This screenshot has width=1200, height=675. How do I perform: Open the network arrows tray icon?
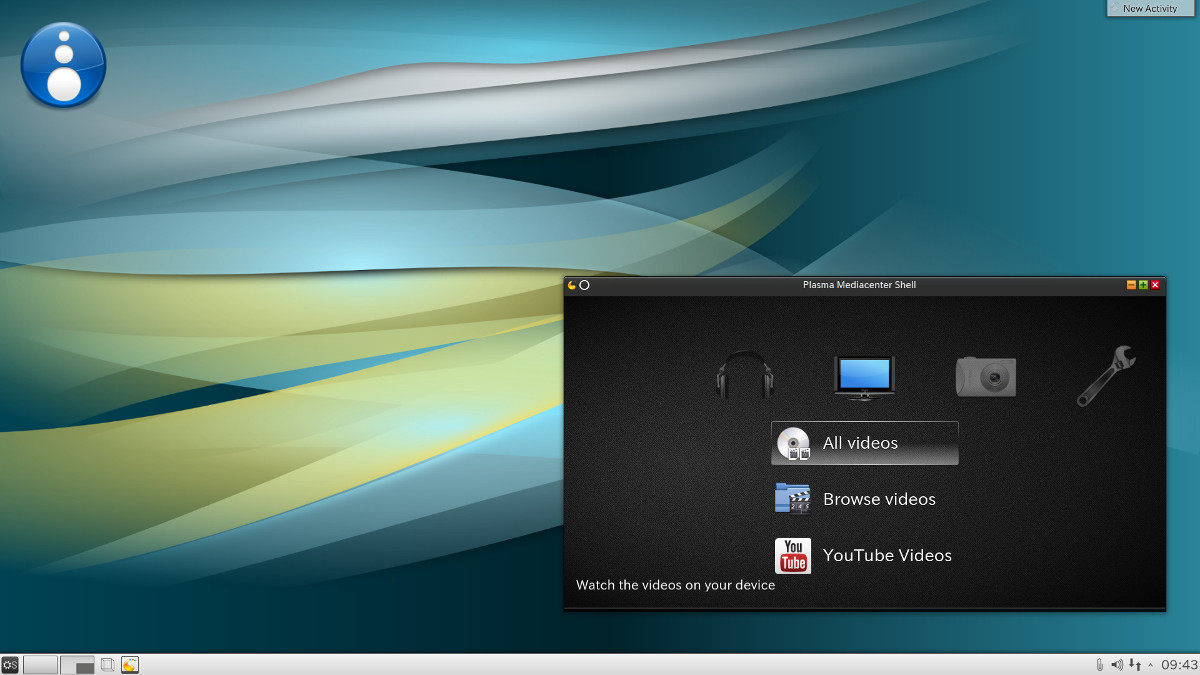click(1135, 664)
